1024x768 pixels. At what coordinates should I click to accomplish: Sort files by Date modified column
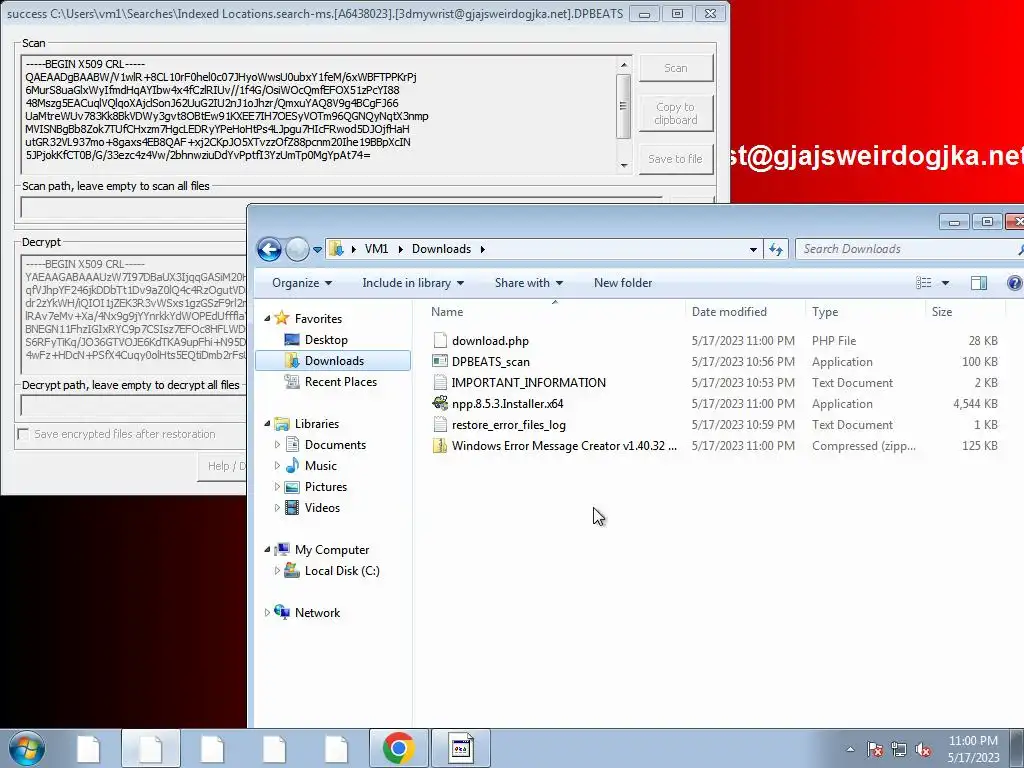pos(745,312)
